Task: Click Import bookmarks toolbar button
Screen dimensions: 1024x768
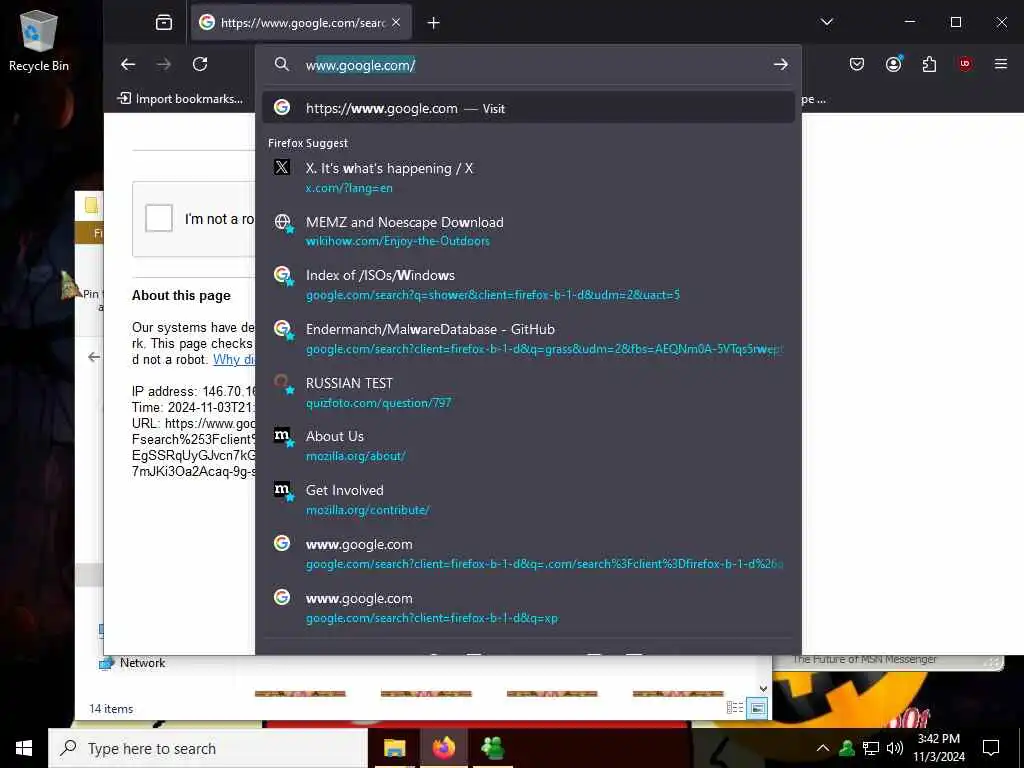Action: pos(180,99)
